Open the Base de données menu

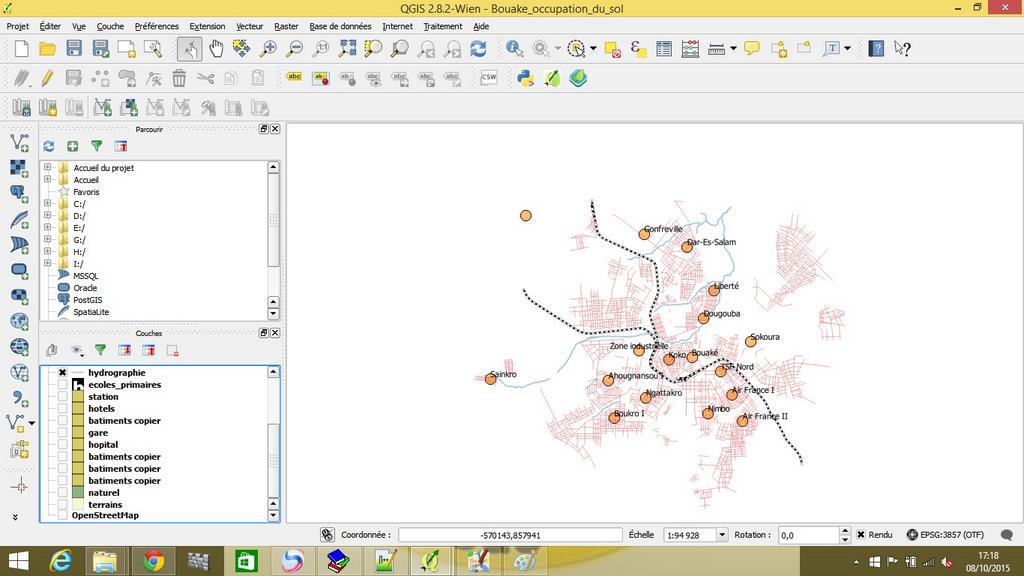340,26
